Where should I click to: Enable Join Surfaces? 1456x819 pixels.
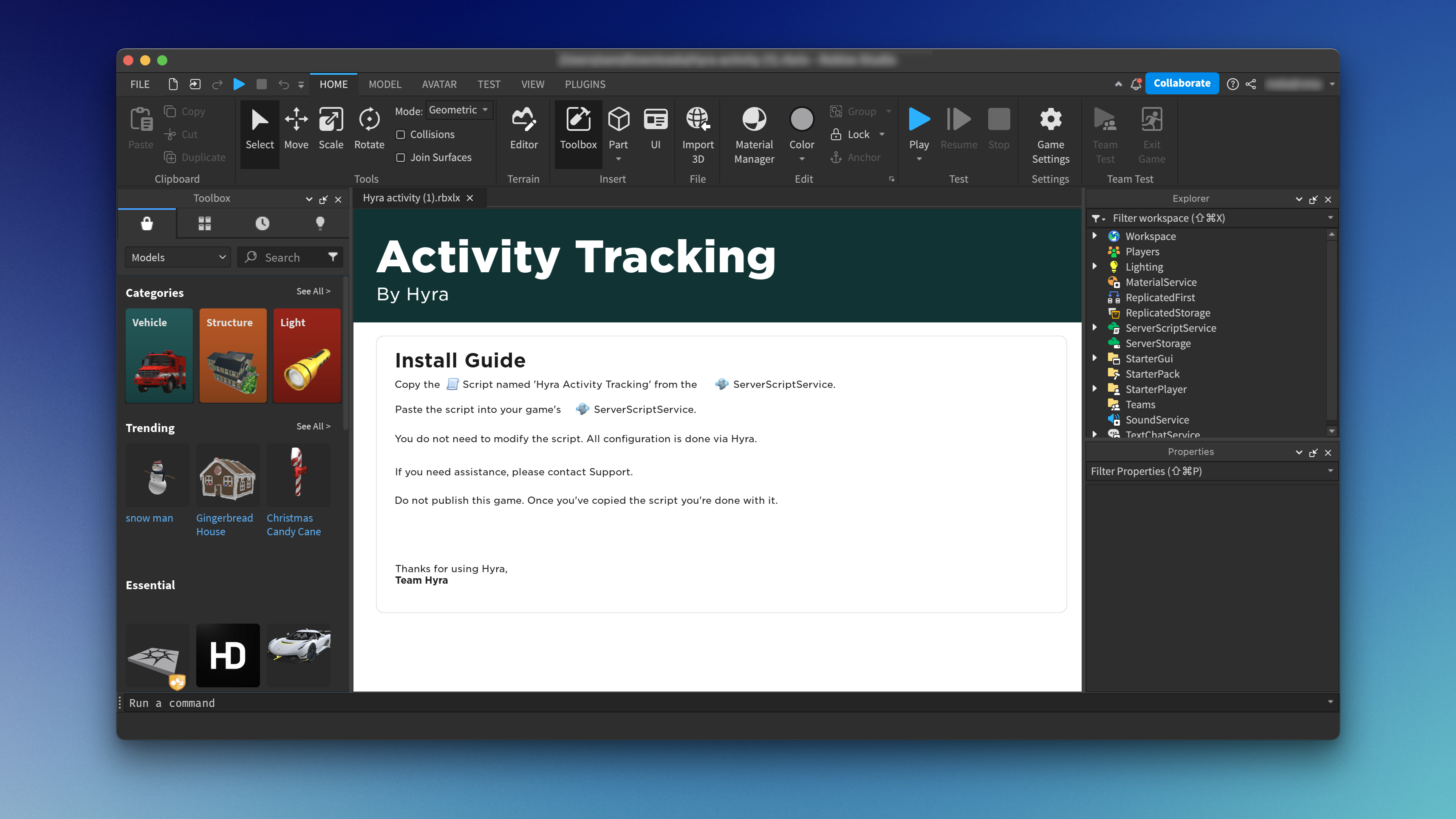click(401, 157)
